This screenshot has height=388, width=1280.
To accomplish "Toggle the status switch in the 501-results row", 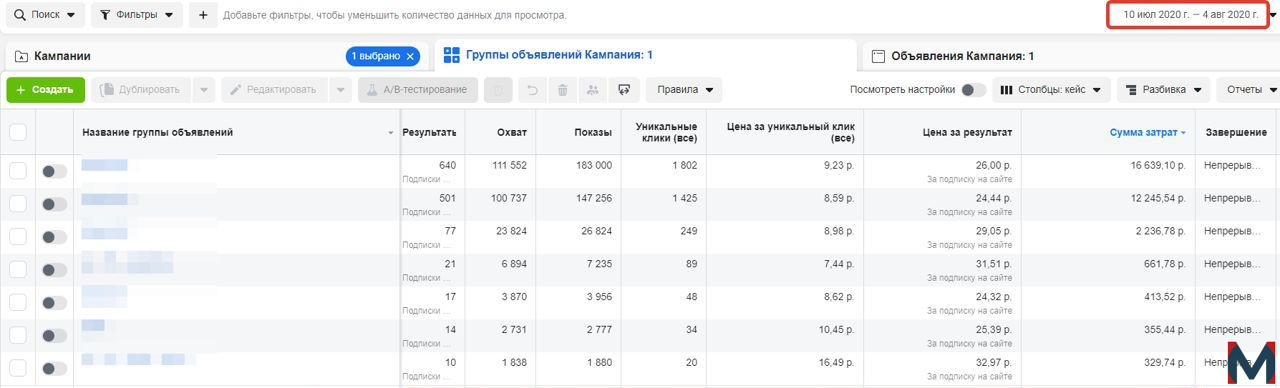I will (54, 204).
